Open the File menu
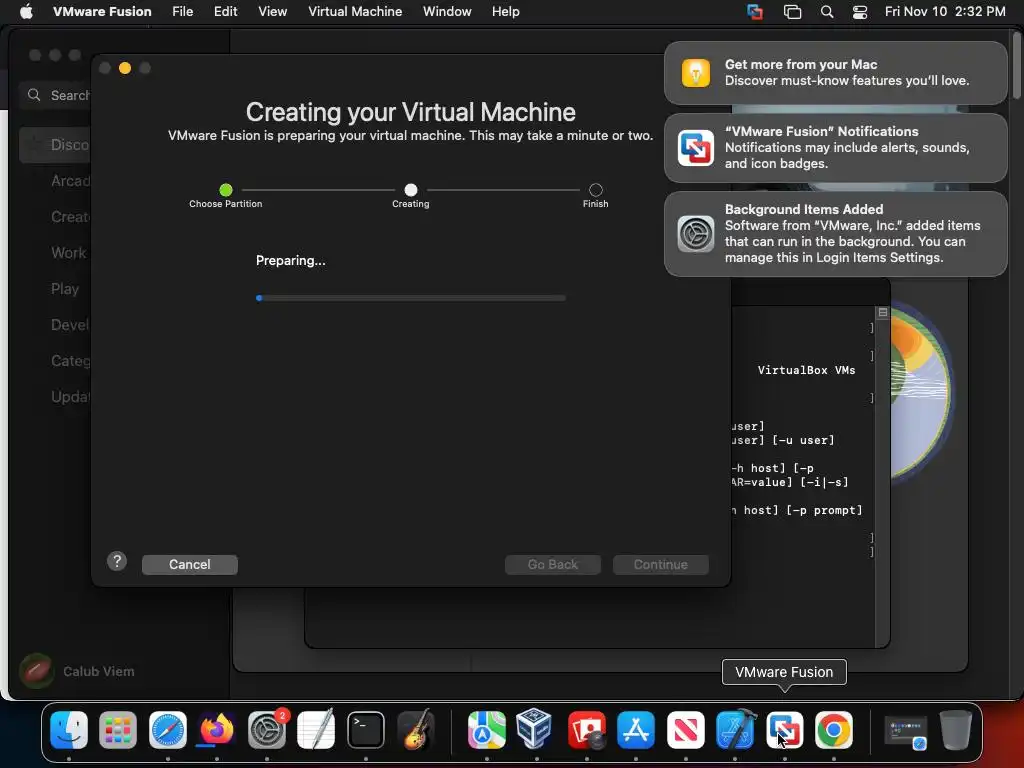This screenshot has height=768, width=1024. coord(182,11)
